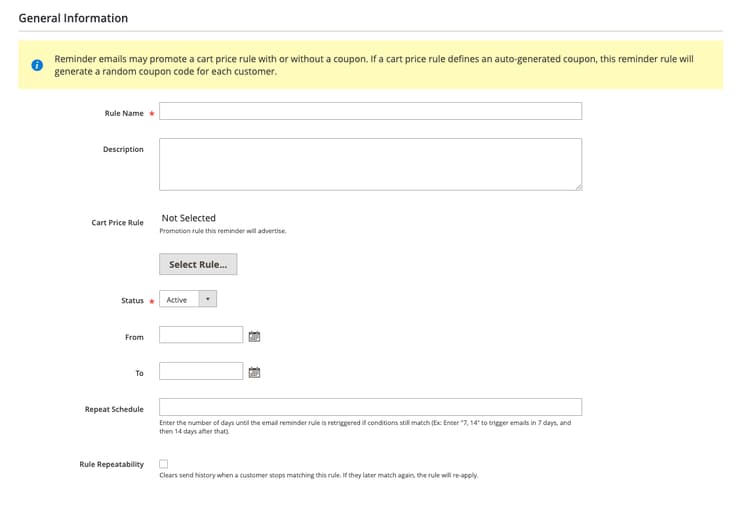
Task: Click the From date input box
Action: (201, 335)
